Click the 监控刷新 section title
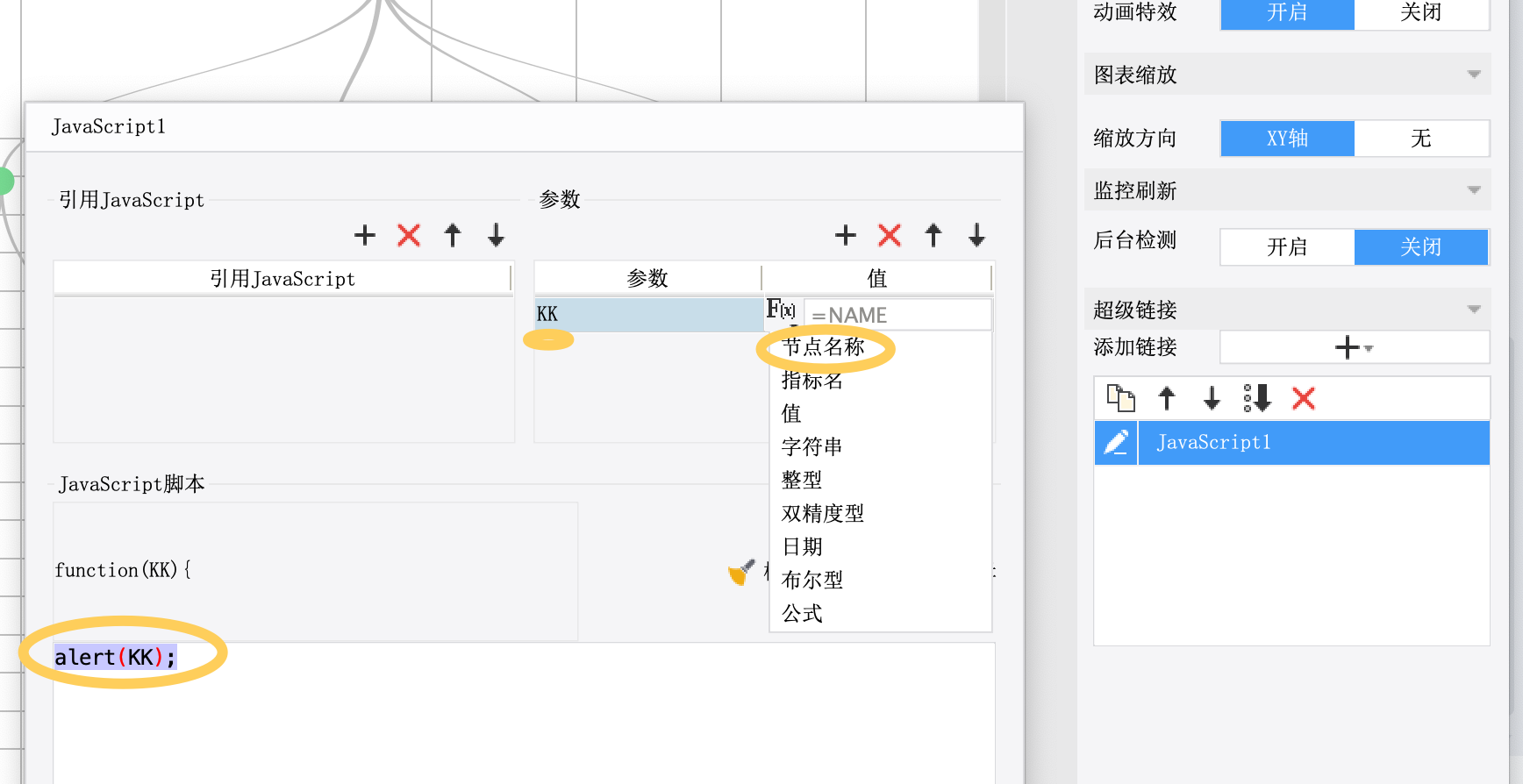Screen dimensions: 1523x784 click(1135, 191)
